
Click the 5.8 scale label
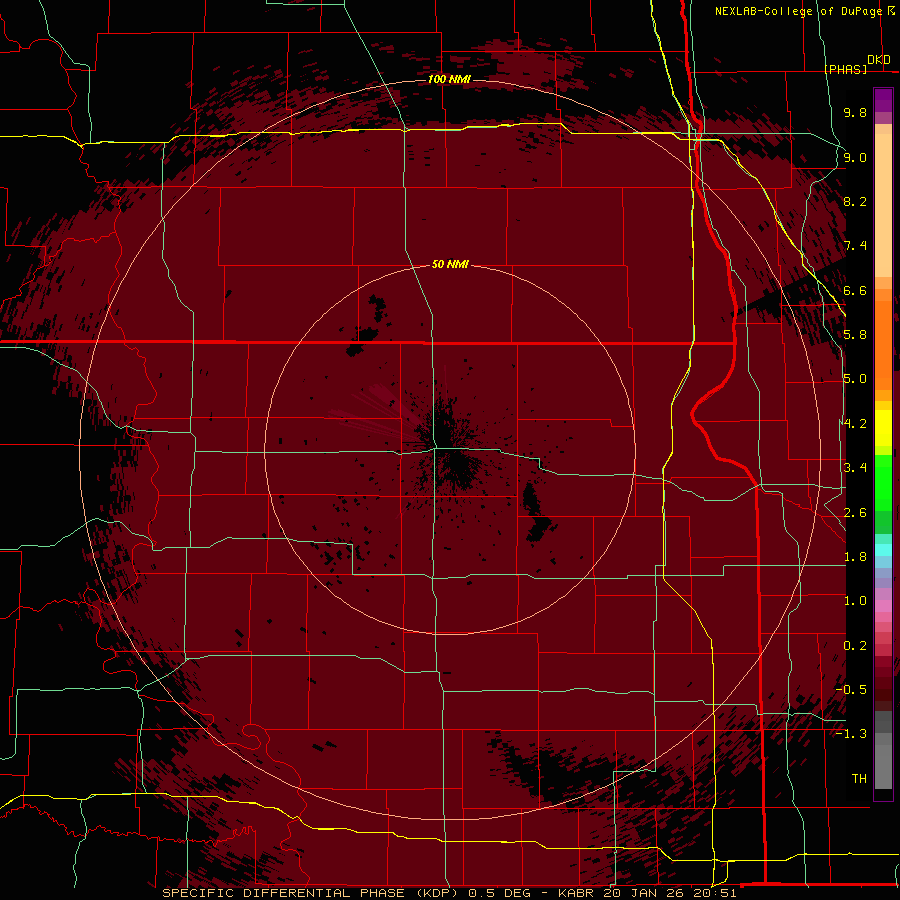tap(855, 335)
